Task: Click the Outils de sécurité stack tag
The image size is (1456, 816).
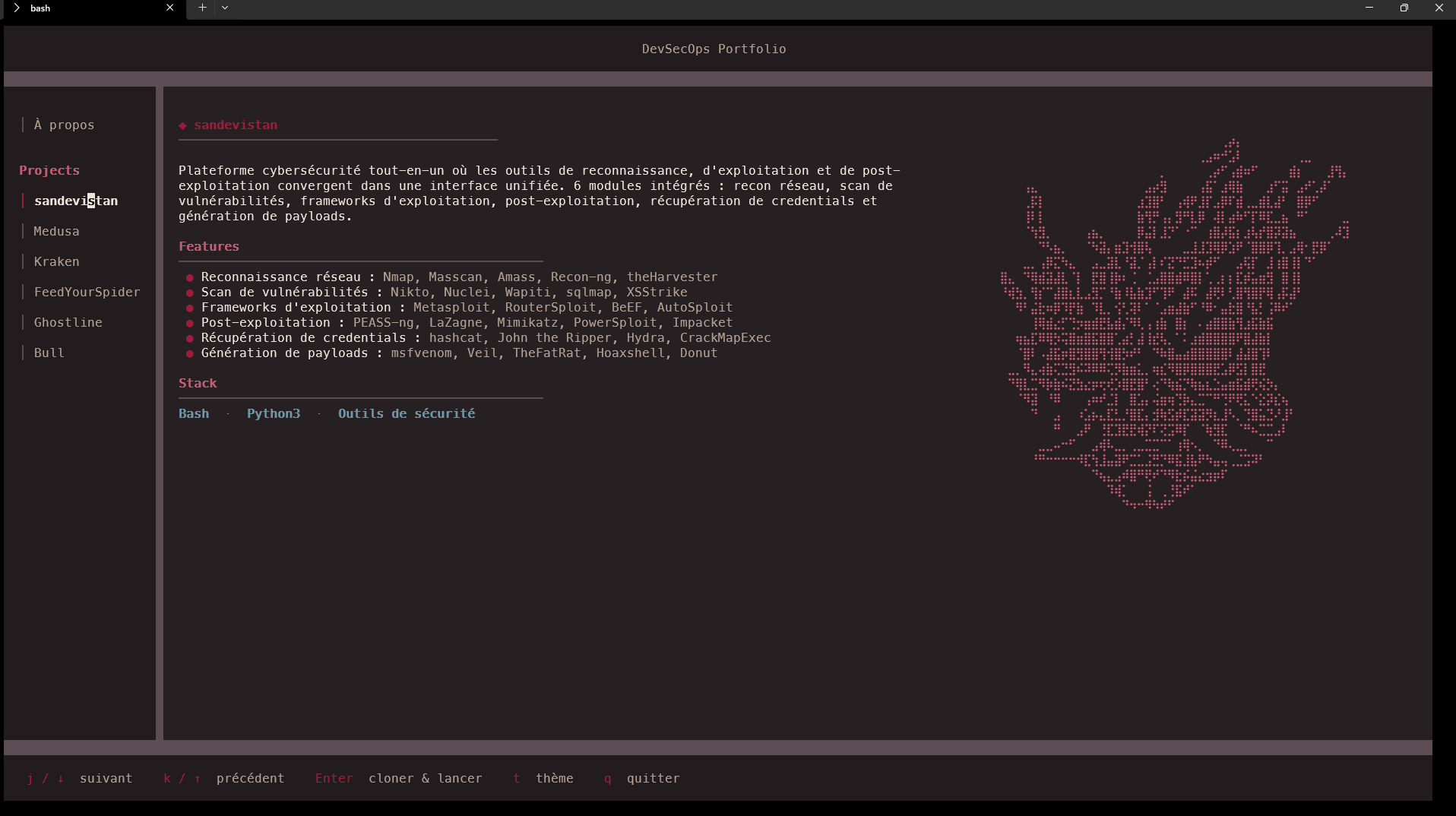Action: click(407, 413)
